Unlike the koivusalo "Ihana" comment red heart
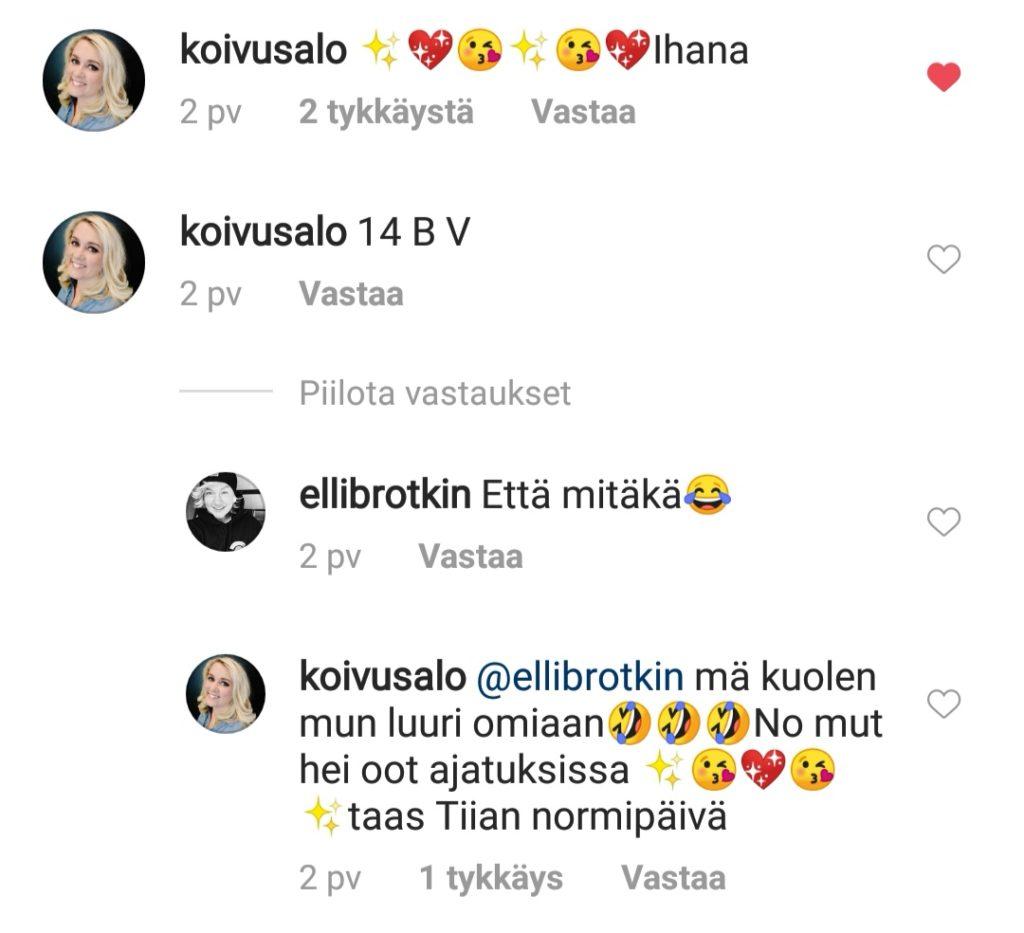Screen dimensions: 1024x933 (944, 77)
